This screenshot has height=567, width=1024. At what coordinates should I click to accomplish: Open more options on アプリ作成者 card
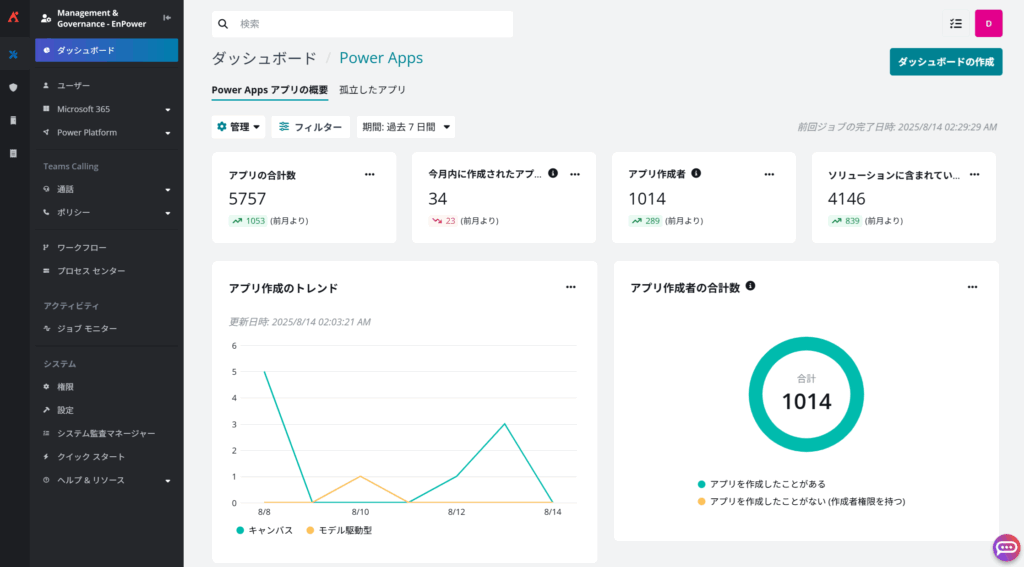pyautogui.click(x=769, y=174)
